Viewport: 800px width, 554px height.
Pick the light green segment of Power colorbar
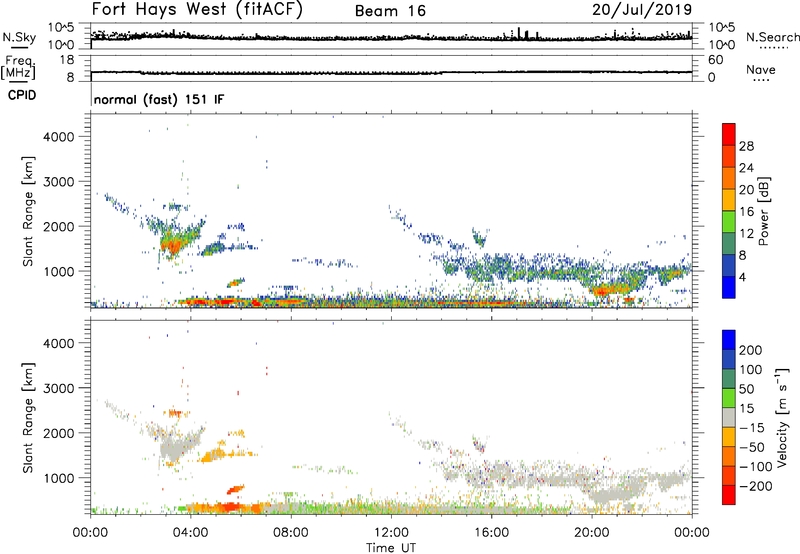pos(729,222)
